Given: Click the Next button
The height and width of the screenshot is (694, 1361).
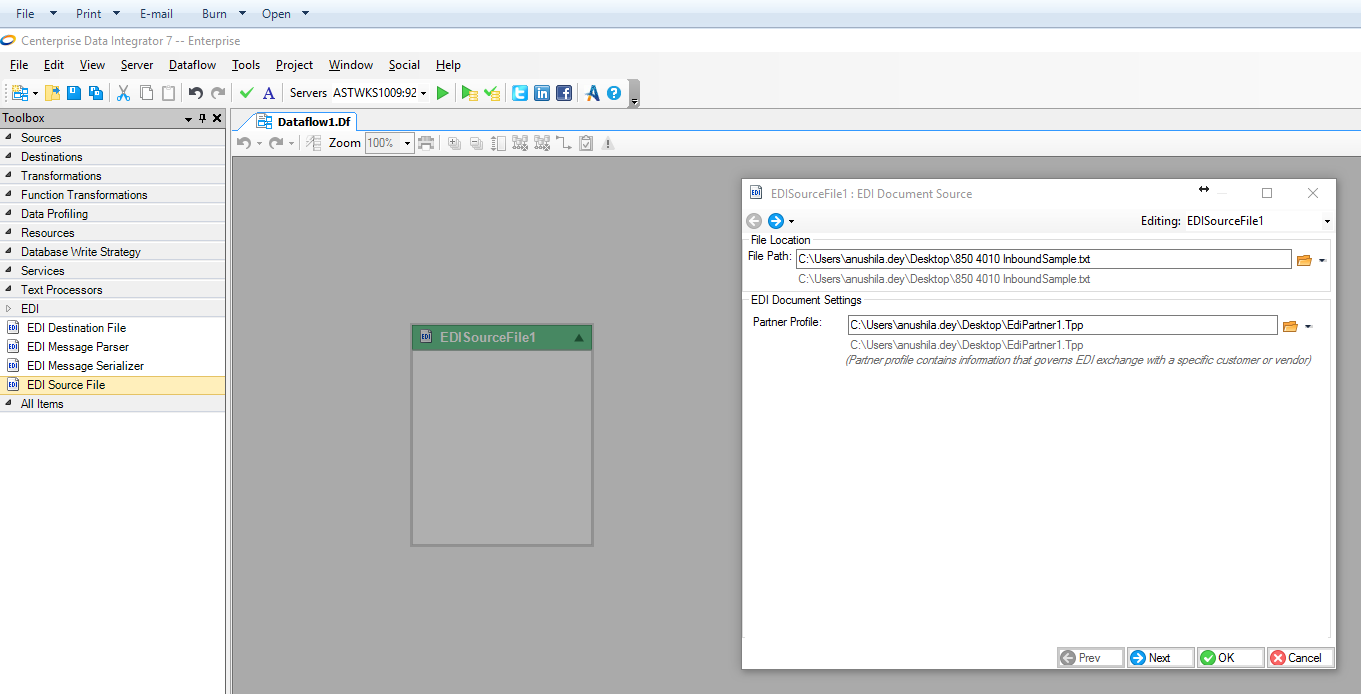Looking at the screenshot, I should click(x=1160, y=658).
